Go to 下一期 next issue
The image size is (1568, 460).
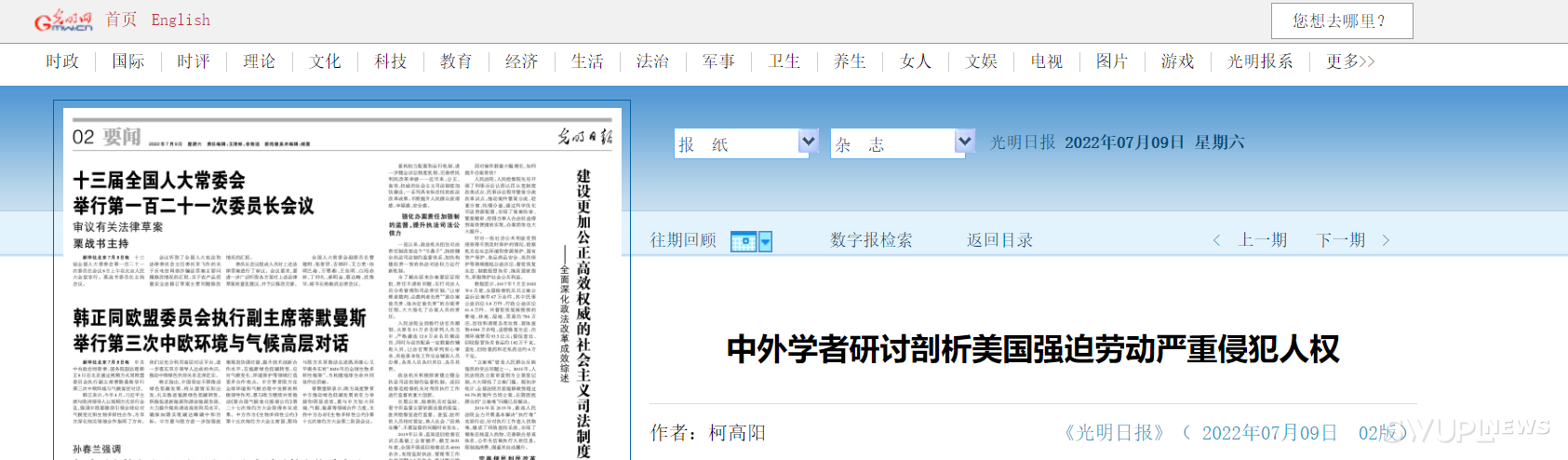(x=1341, y=240)
